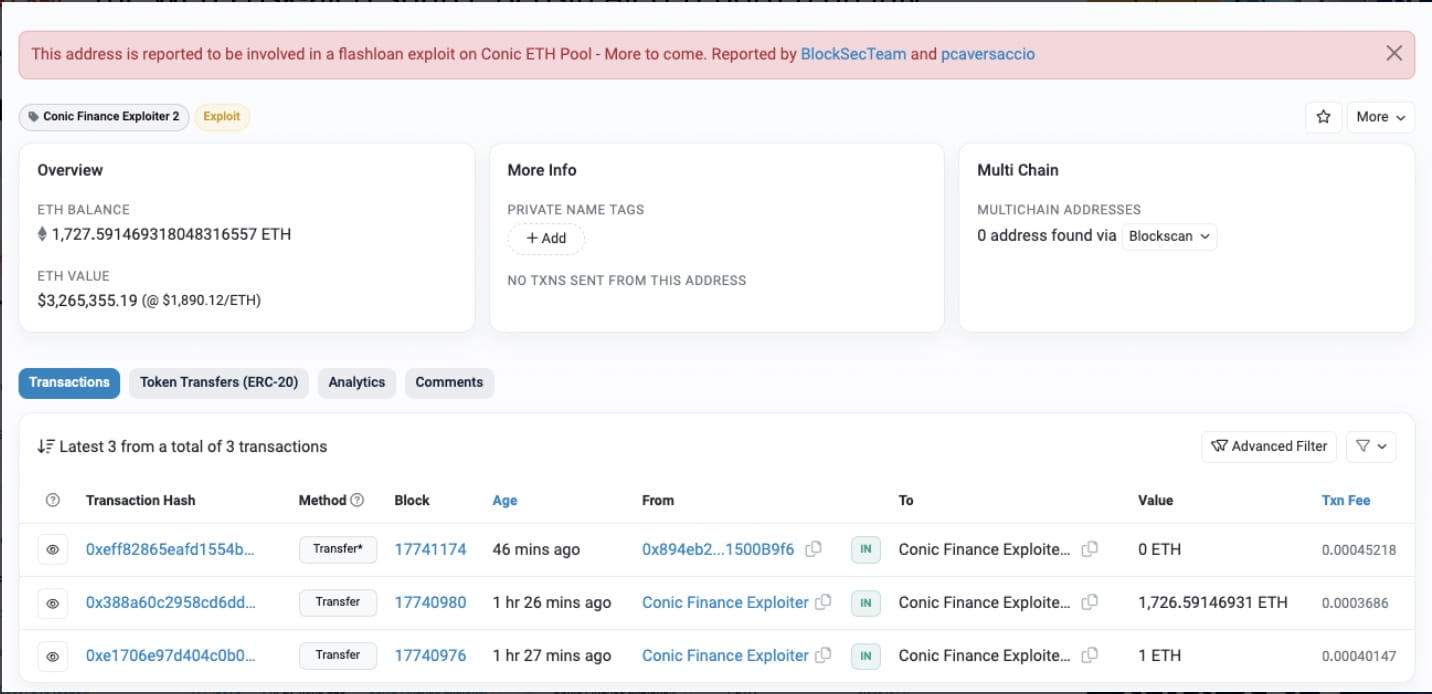Dismiss the flashloan exploit warning banner
The width and height of the screenshot is (1432, 694).
[1394, 53]
